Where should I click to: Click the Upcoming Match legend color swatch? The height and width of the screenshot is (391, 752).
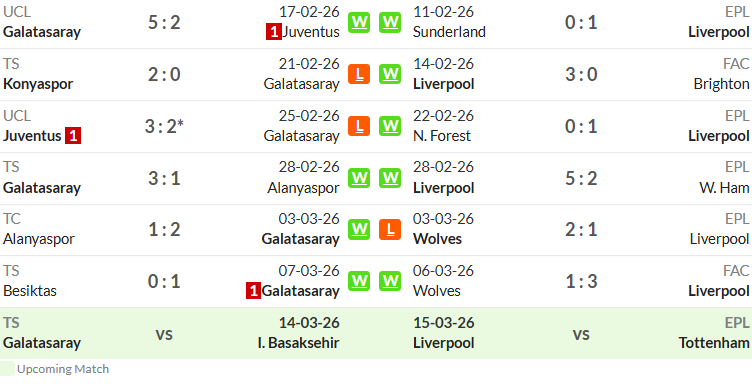click(7, 369)
